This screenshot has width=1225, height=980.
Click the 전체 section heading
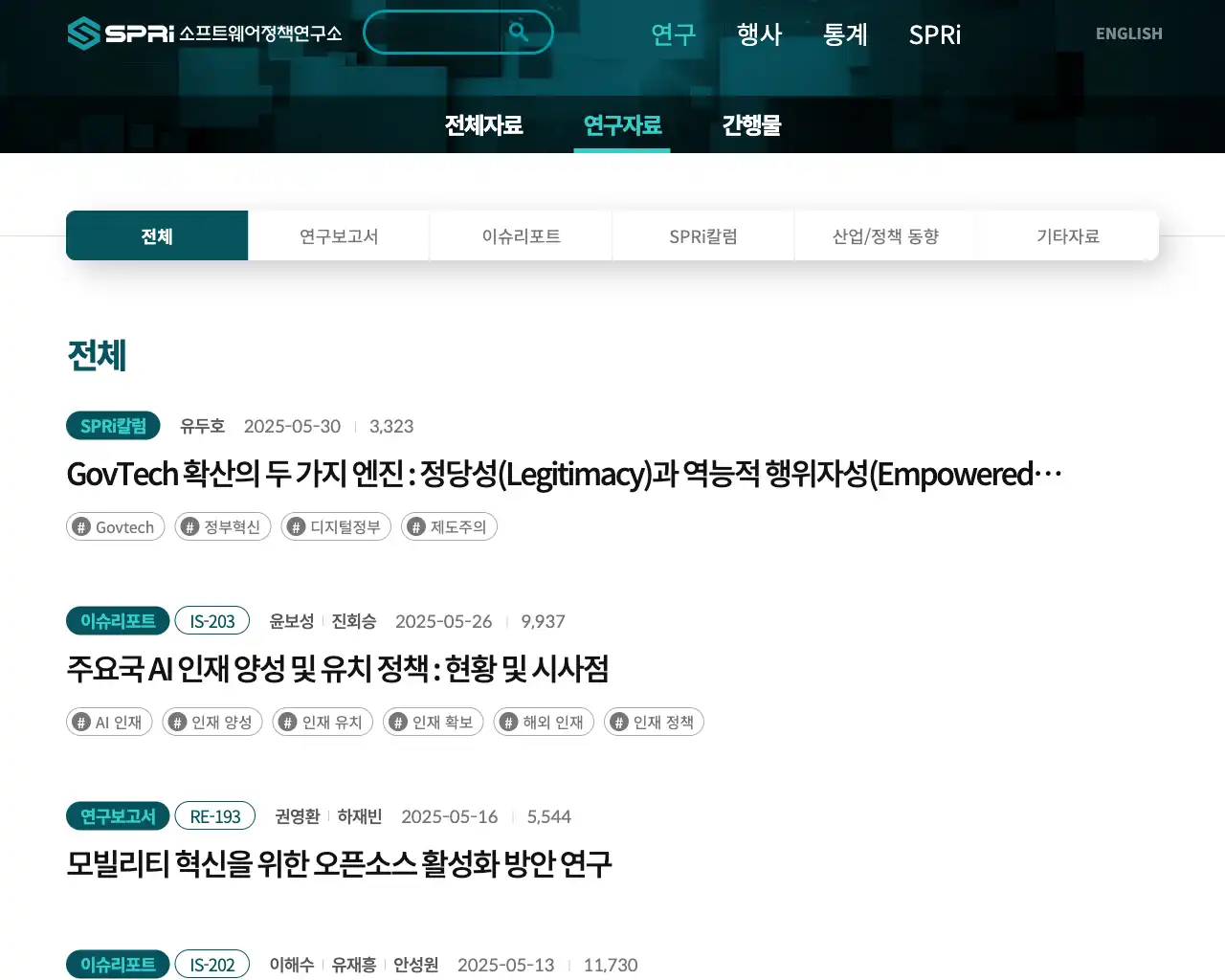[x=97, y=355]
